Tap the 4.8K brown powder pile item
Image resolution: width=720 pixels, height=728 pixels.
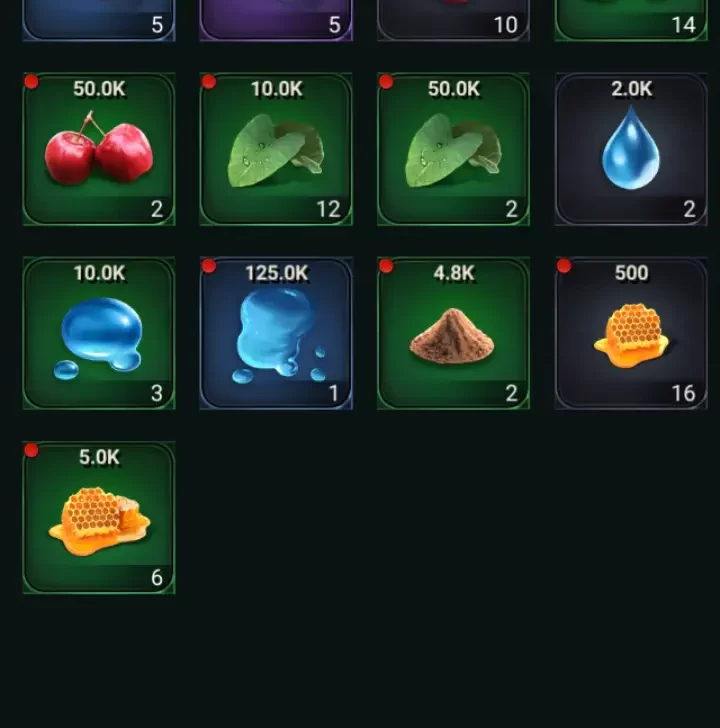(x=454, y=333)
